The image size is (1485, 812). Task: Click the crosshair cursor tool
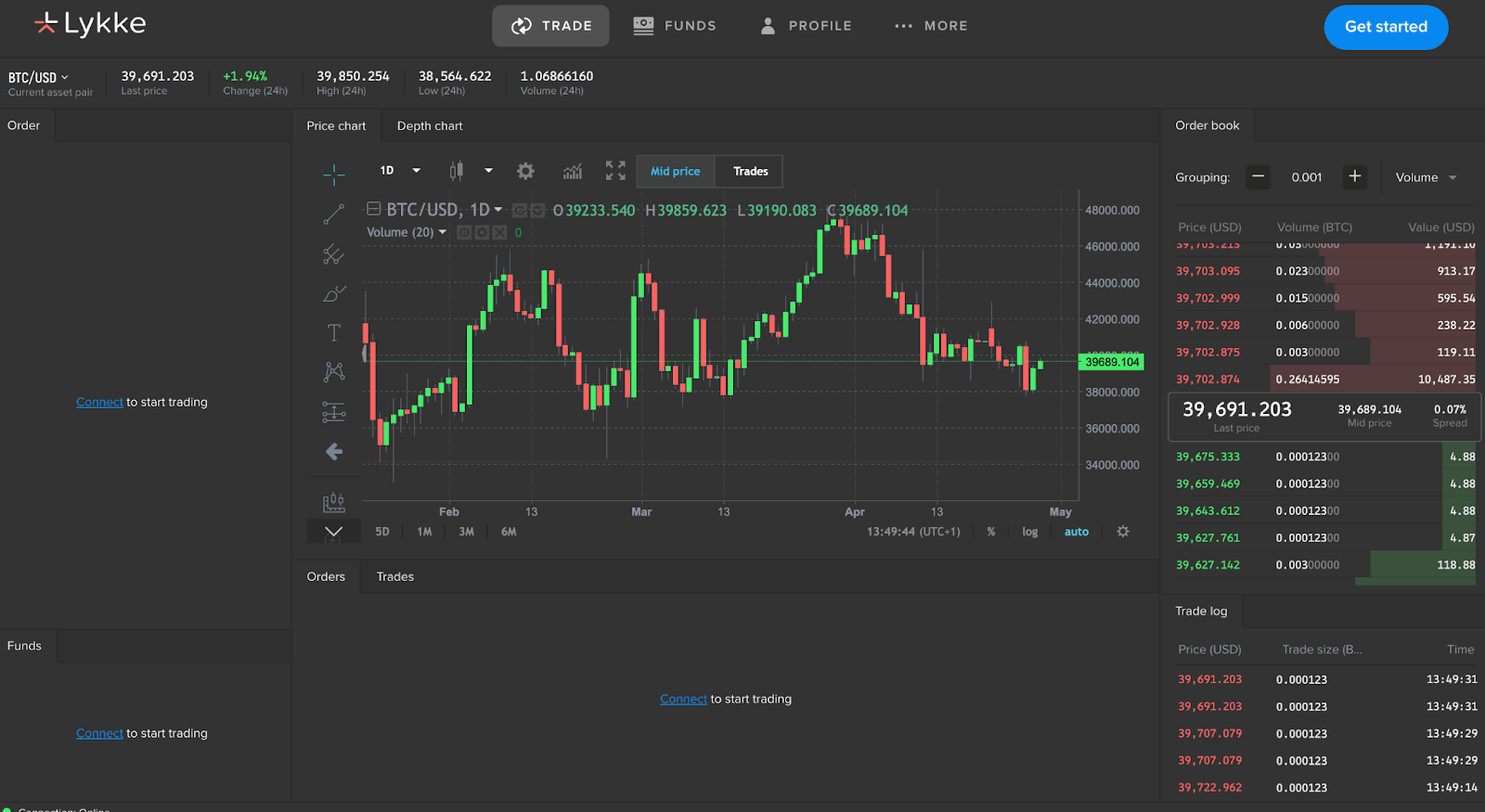(x=334, y=174)
